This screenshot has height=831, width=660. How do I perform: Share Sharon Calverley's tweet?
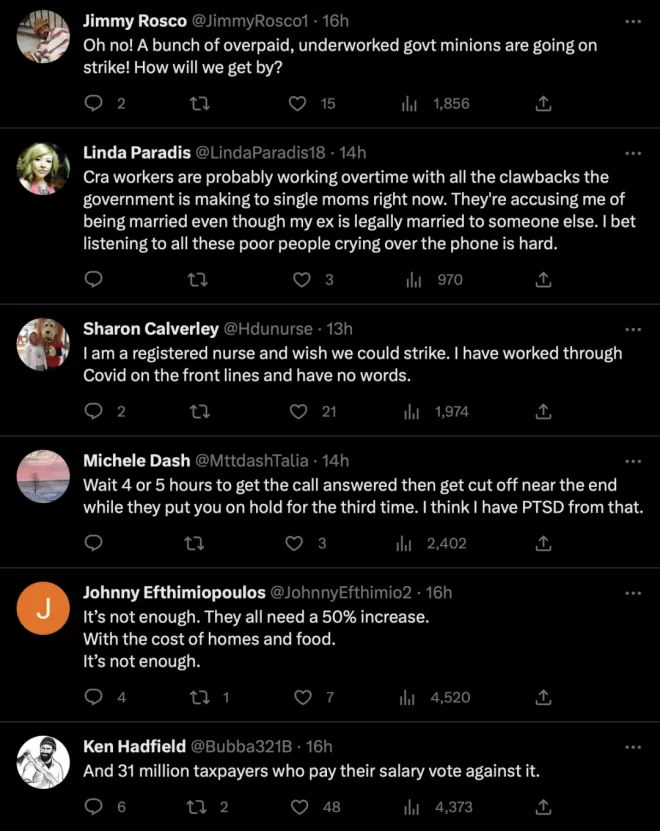point(543,411)
